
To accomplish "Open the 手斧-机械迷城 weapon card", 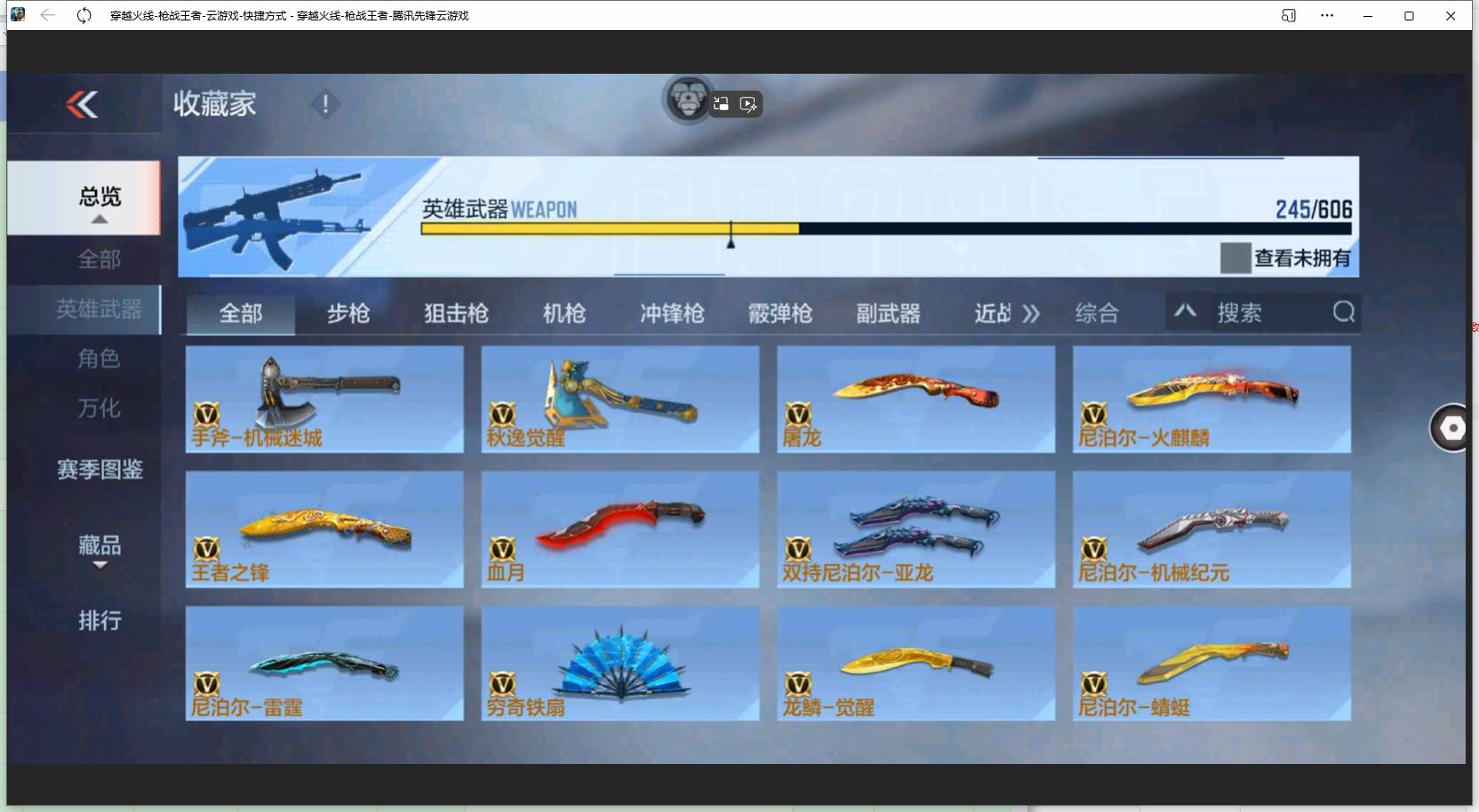I will click(324, 399).
